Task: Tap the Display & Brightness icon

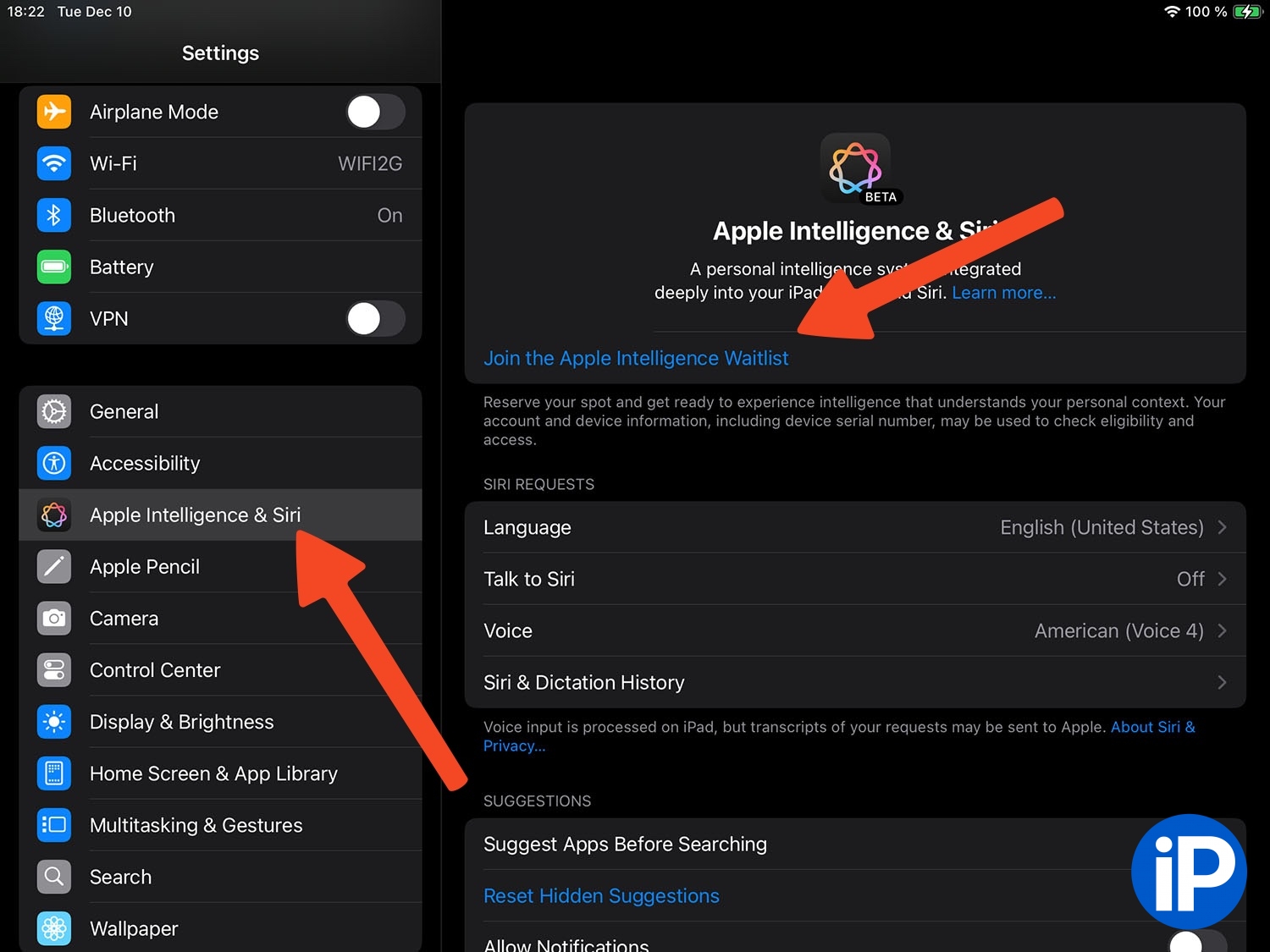Action: coord(54,721)
